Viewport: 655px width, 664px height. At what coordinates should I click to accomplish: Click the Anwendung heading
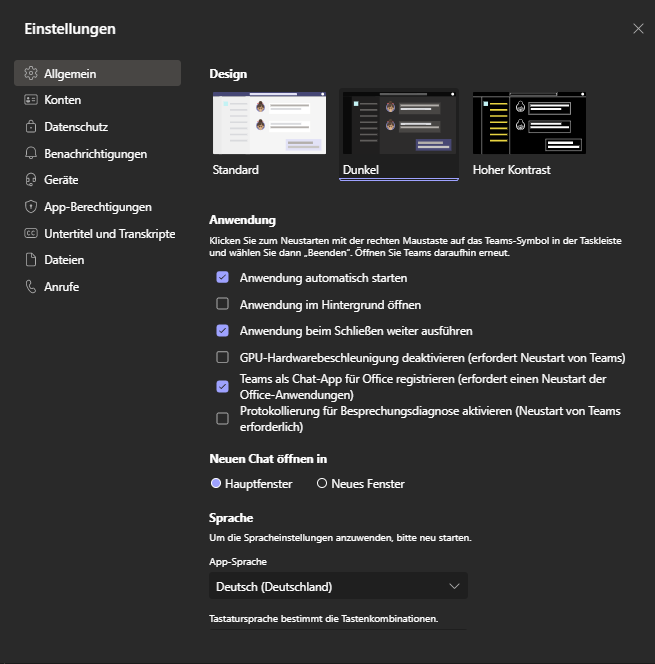pos(242,220)
